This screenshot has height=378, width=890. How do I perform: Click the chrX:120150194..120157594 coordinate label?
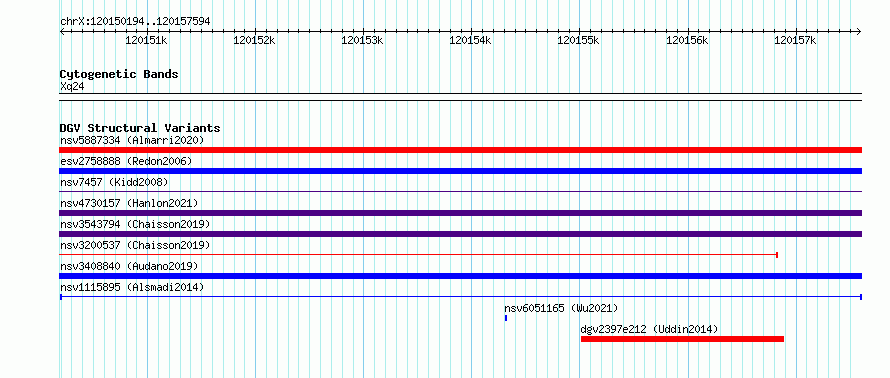point(135,22)
